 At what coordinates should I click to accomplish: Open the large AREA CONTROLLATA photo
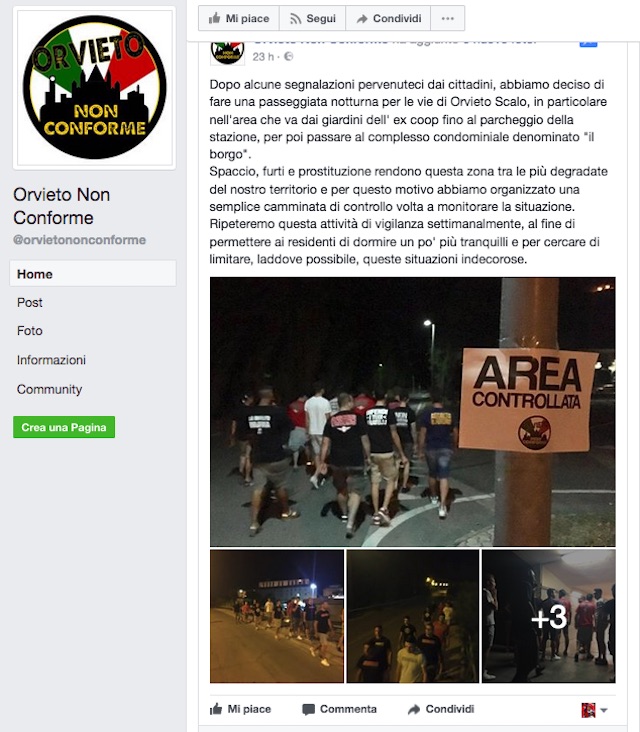point(413,412)
